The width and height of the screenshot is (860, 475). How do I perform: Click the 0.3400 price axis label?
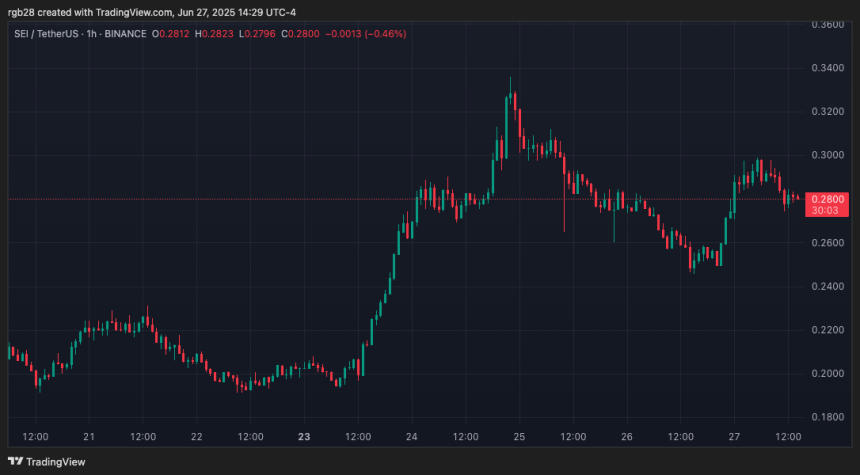(826, 68)
